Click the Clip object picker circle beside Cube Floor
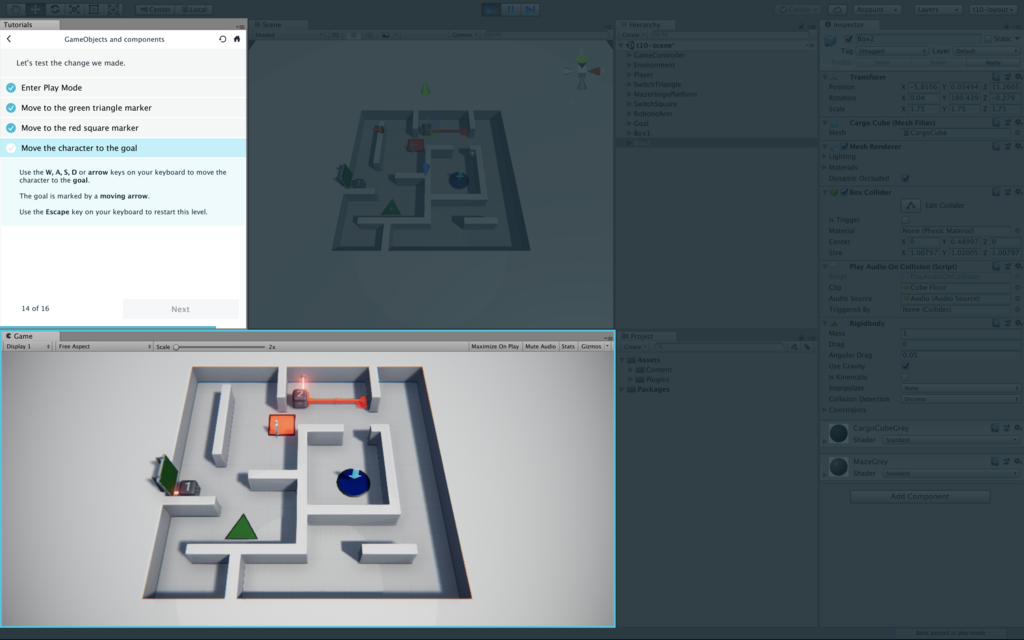 (1017, 287)
